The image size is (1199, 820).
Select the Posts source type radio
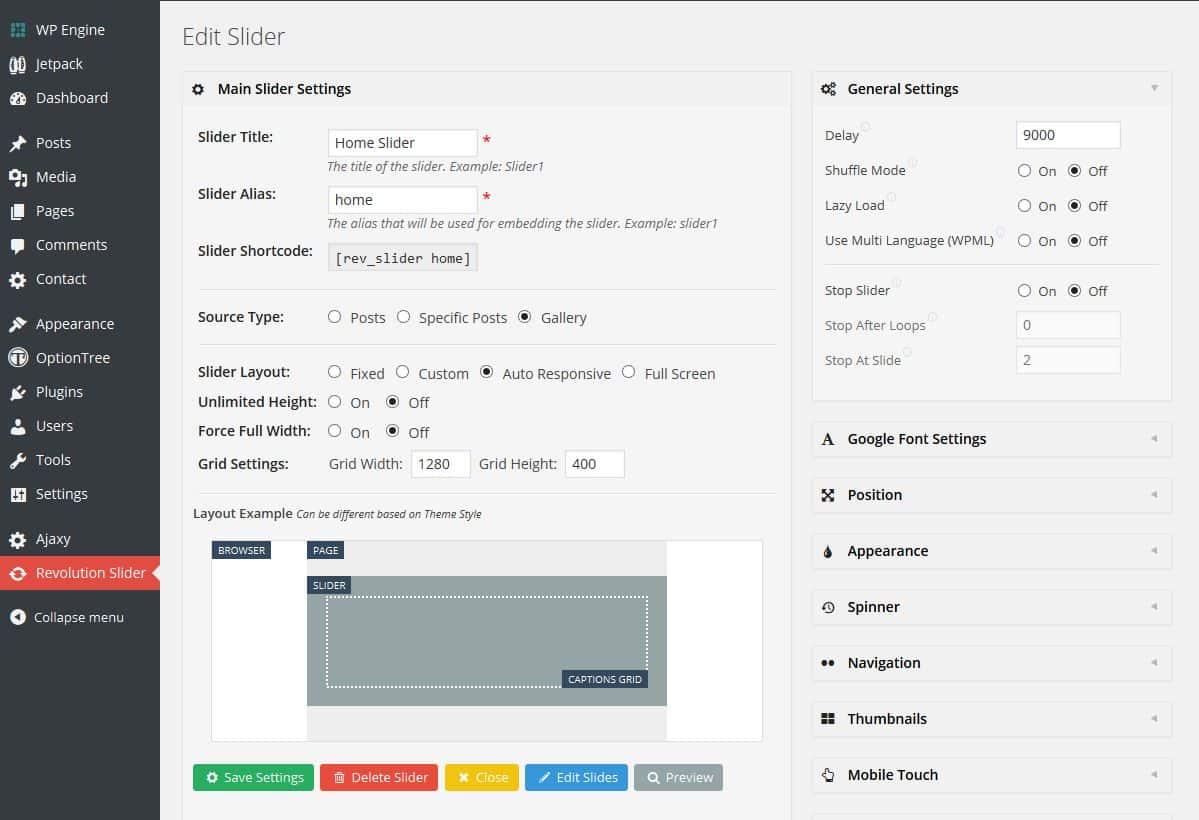click(334, 317)
